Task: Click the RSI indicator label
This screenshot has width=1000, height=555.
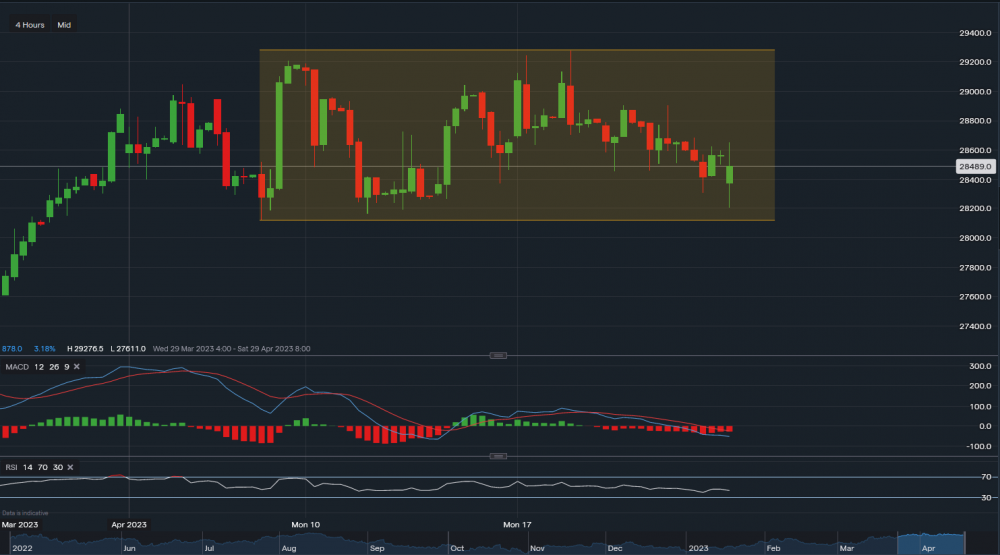Action: [x=11, y=467]
